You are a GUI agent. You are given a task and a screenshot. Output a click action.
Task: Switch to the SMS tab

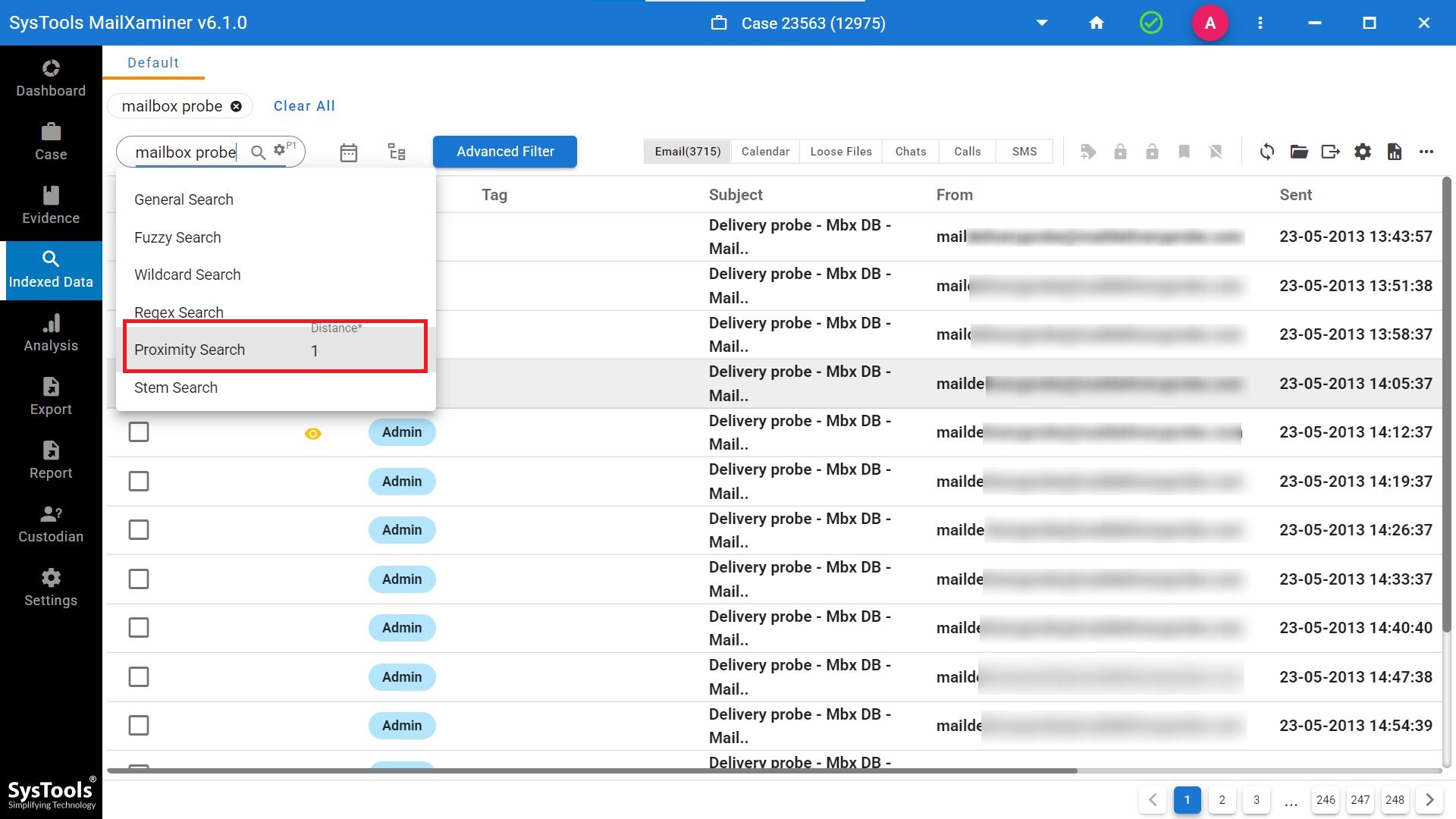tap(1025, 152)
